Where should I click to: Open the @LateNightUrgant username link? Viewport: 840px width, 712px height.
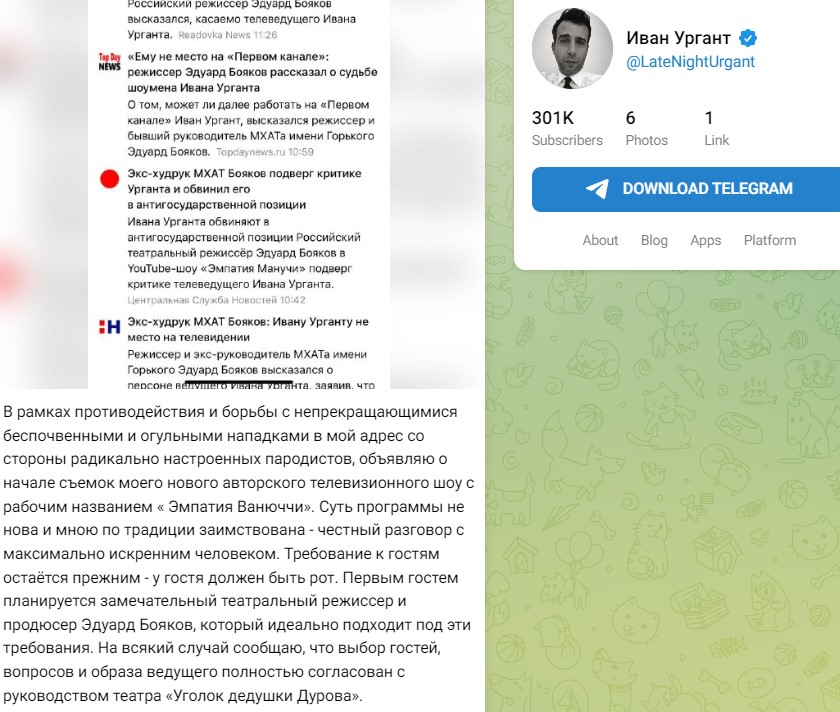(x=691, y=62)
